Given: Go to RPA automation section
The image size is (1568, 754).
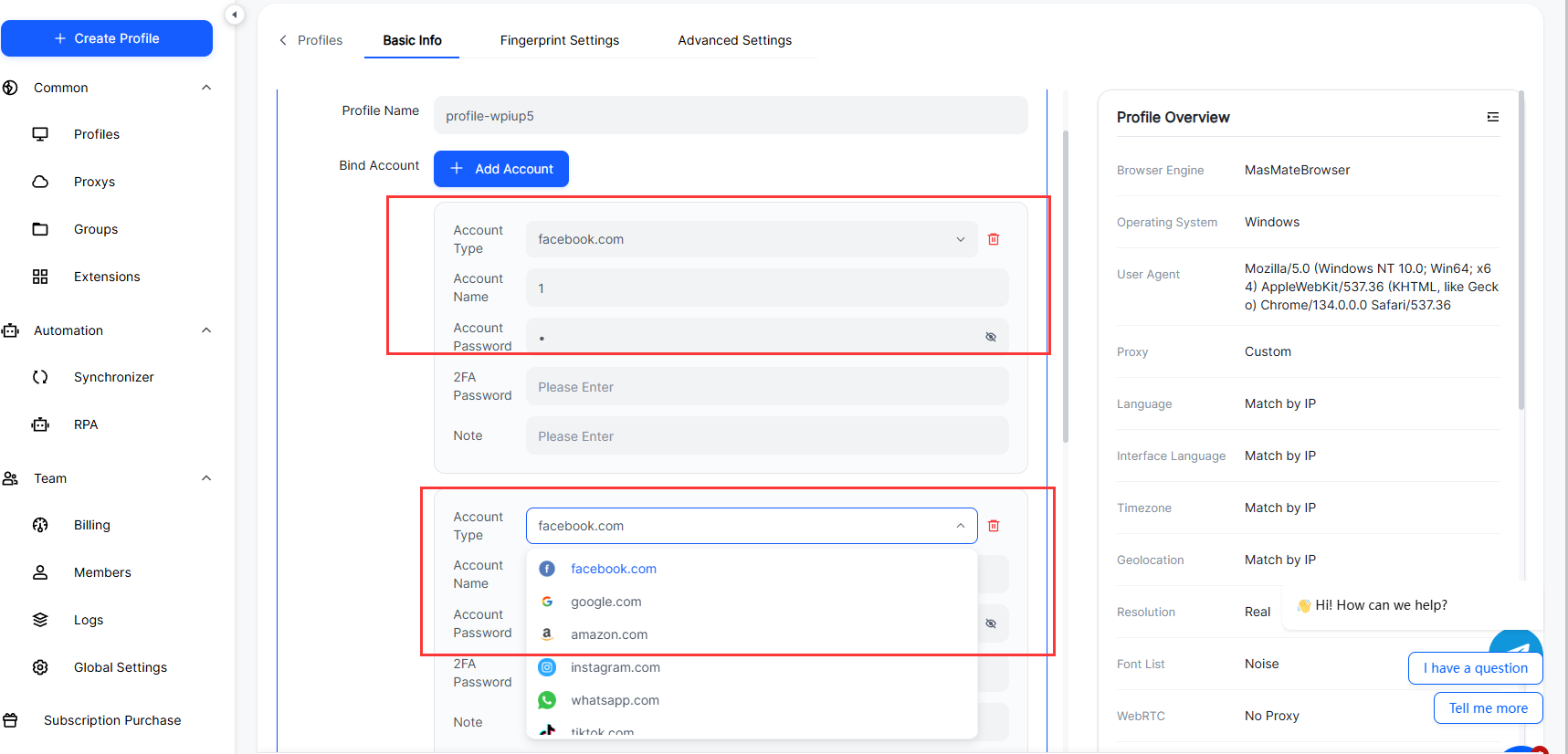Looking at the screenshot, I should (x=86, y=424).
